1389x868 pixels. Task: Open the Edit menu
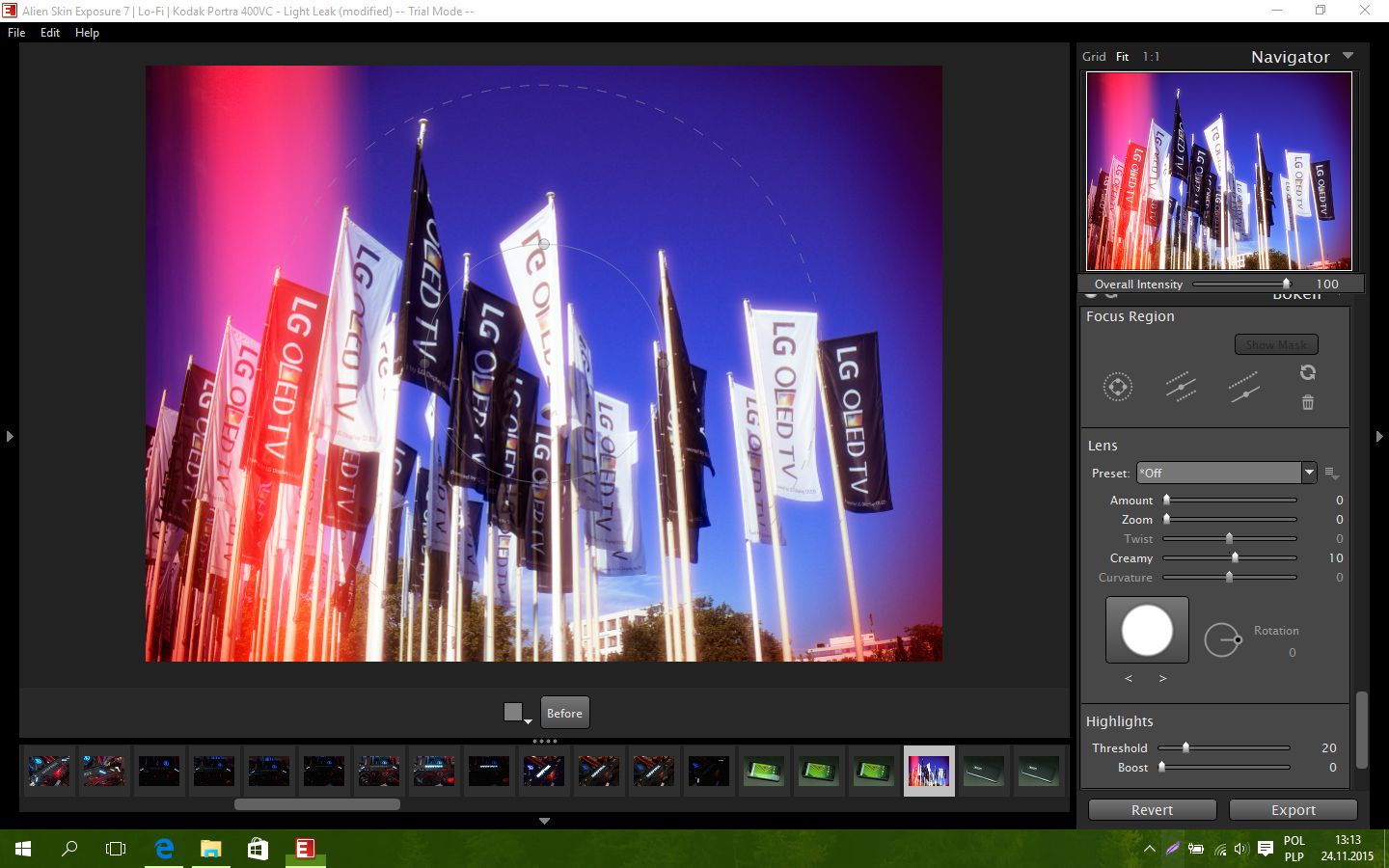pyautogui.click(x=50, y=33)
